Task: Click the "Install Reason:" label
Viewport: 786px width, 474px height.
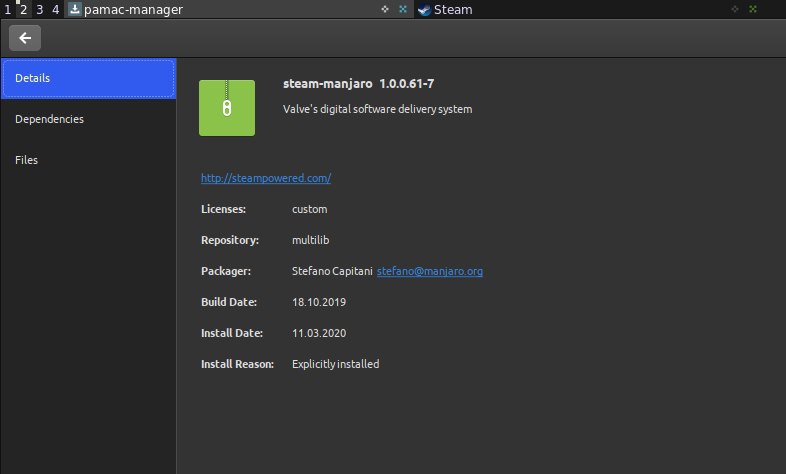Action: point(238,364)
